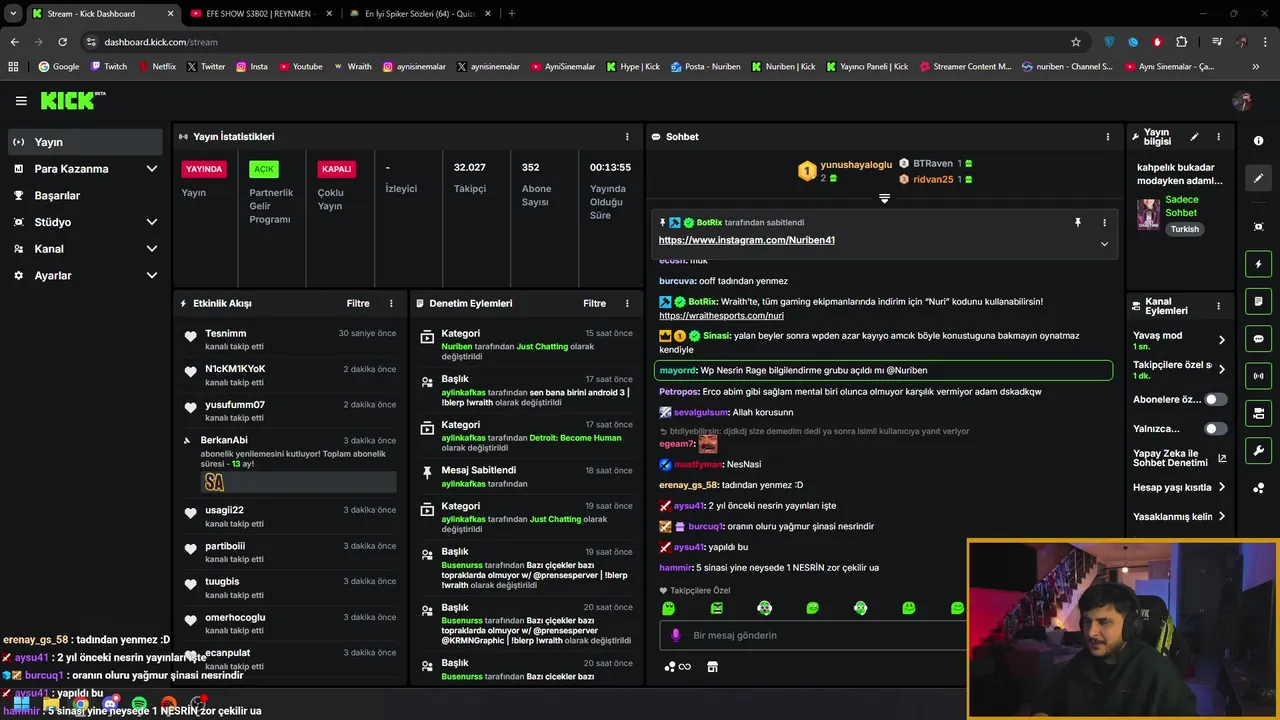Select the Tesnimm follow event row

[x=290, y=340]
